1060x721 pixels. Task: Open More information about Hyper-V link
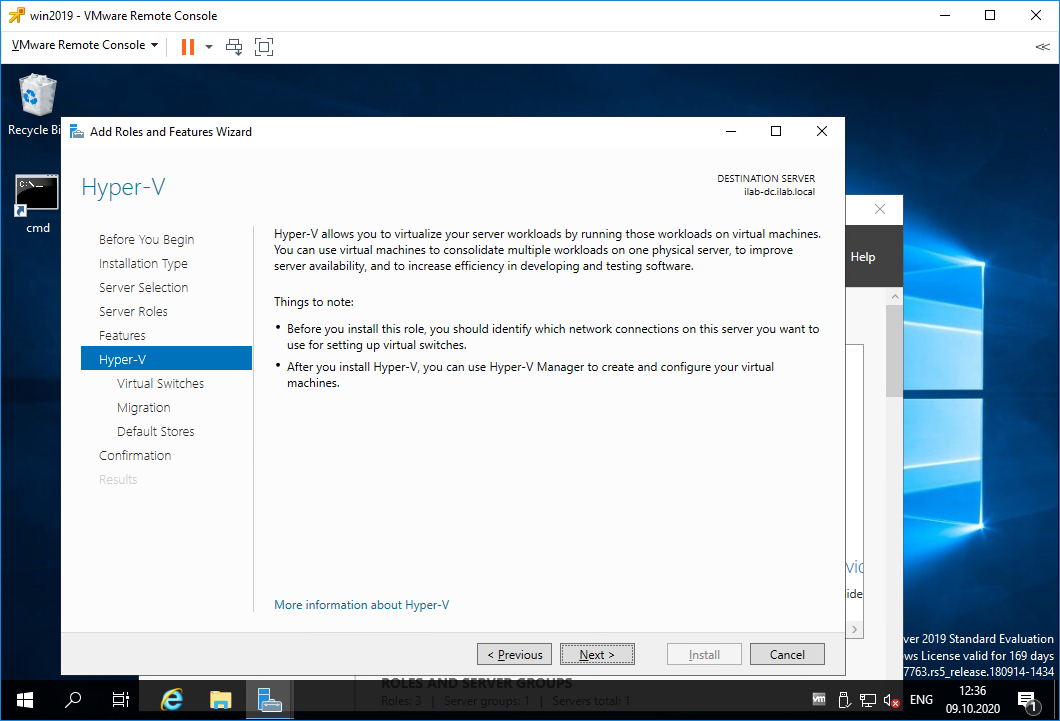click(362, 605)
